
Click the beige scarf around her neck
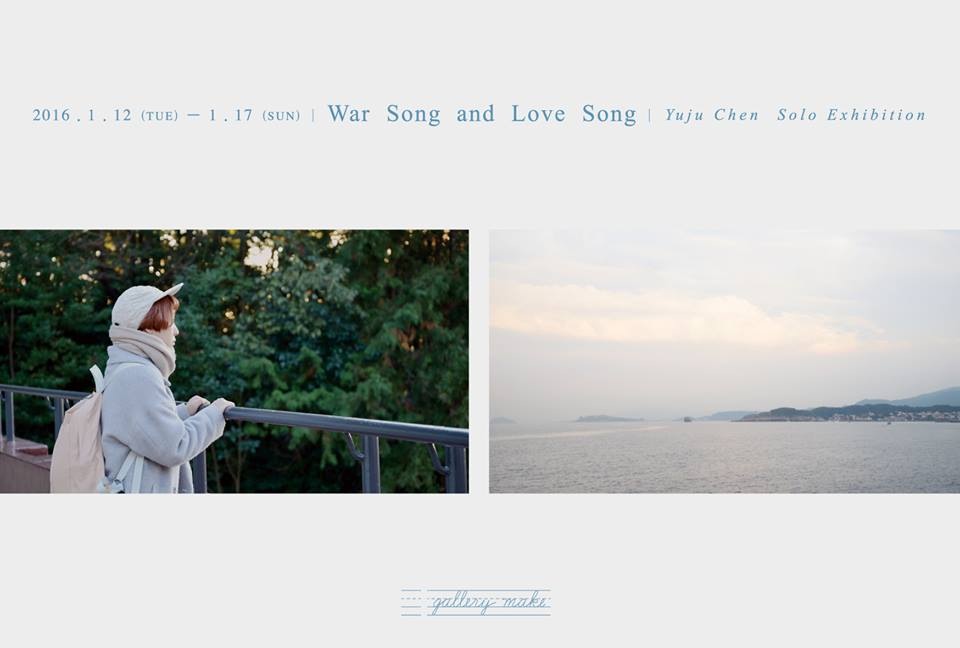tap(144, 345)
